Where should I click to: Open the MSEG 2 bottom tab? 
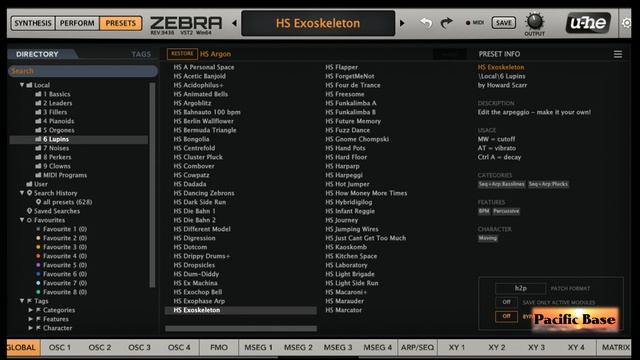tap(298, 347)
